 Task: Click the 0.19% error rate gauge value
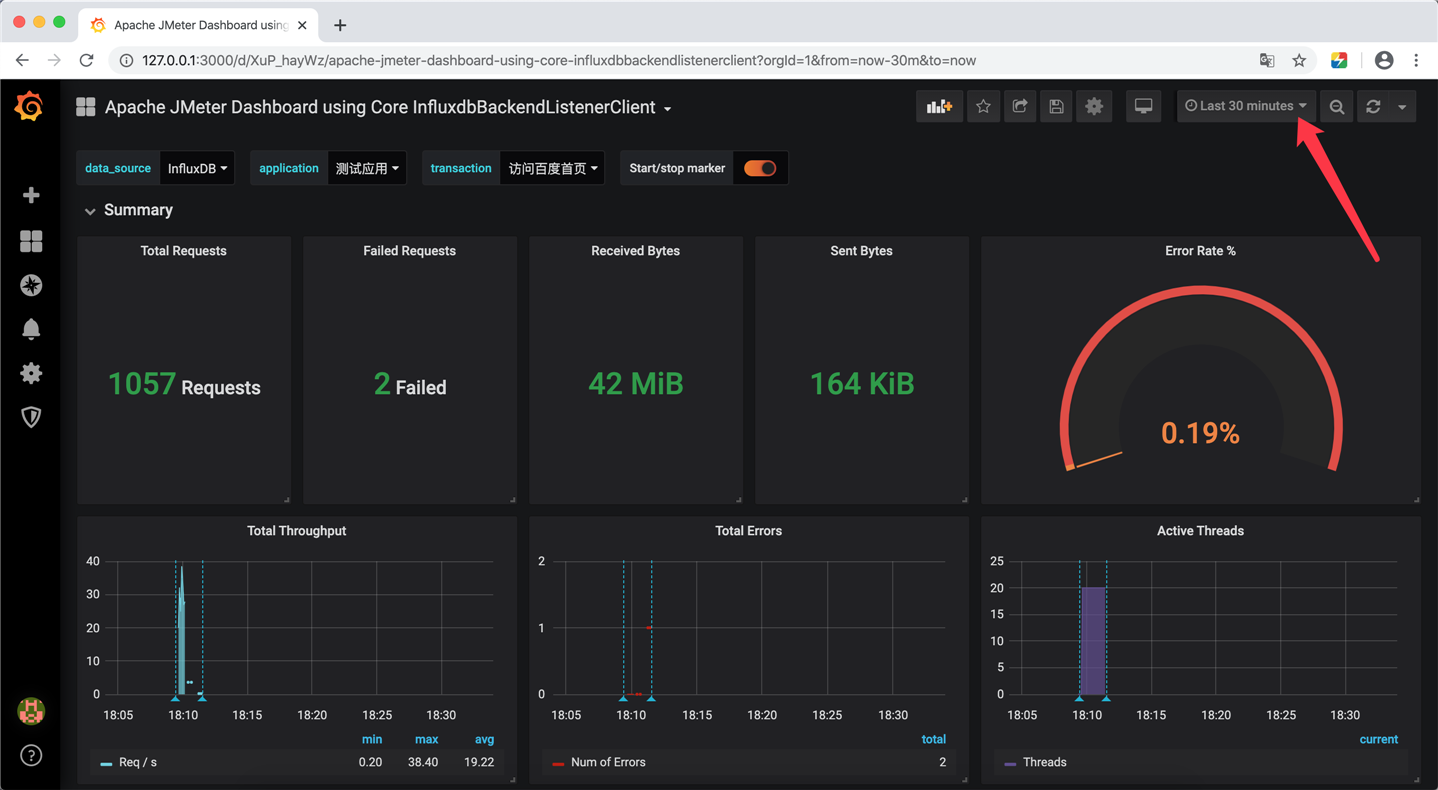(x=1200, y=433)
